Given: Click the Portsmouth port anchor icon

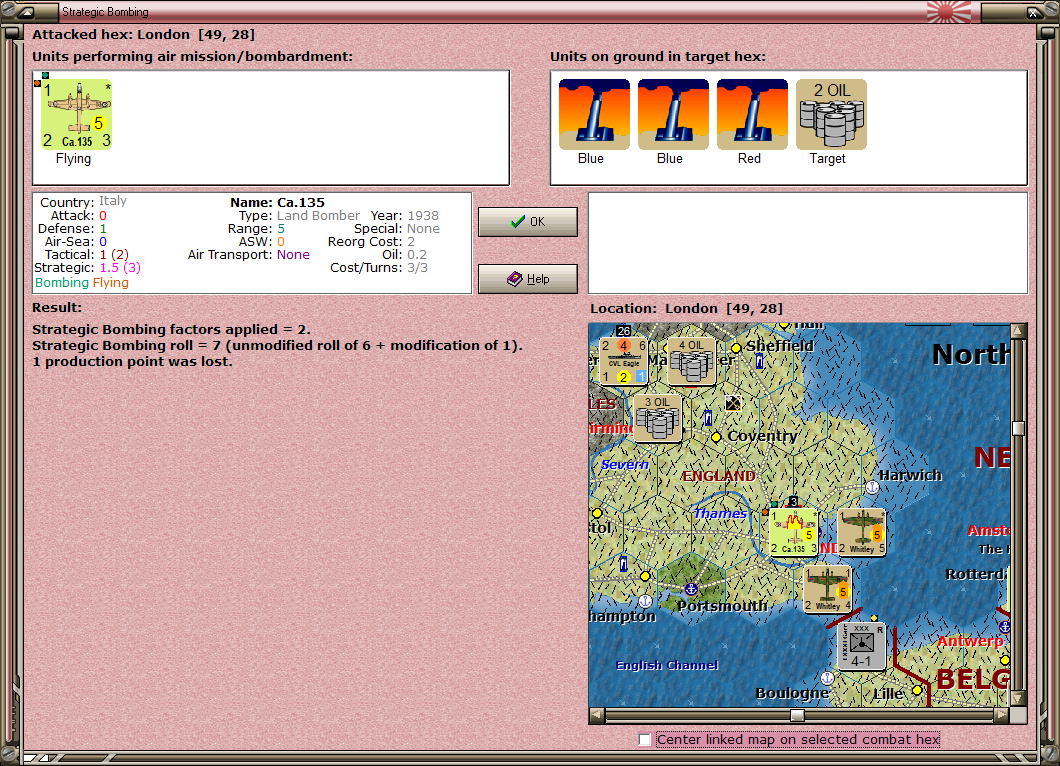Looking at the screenshot, I should click(691, 590).
